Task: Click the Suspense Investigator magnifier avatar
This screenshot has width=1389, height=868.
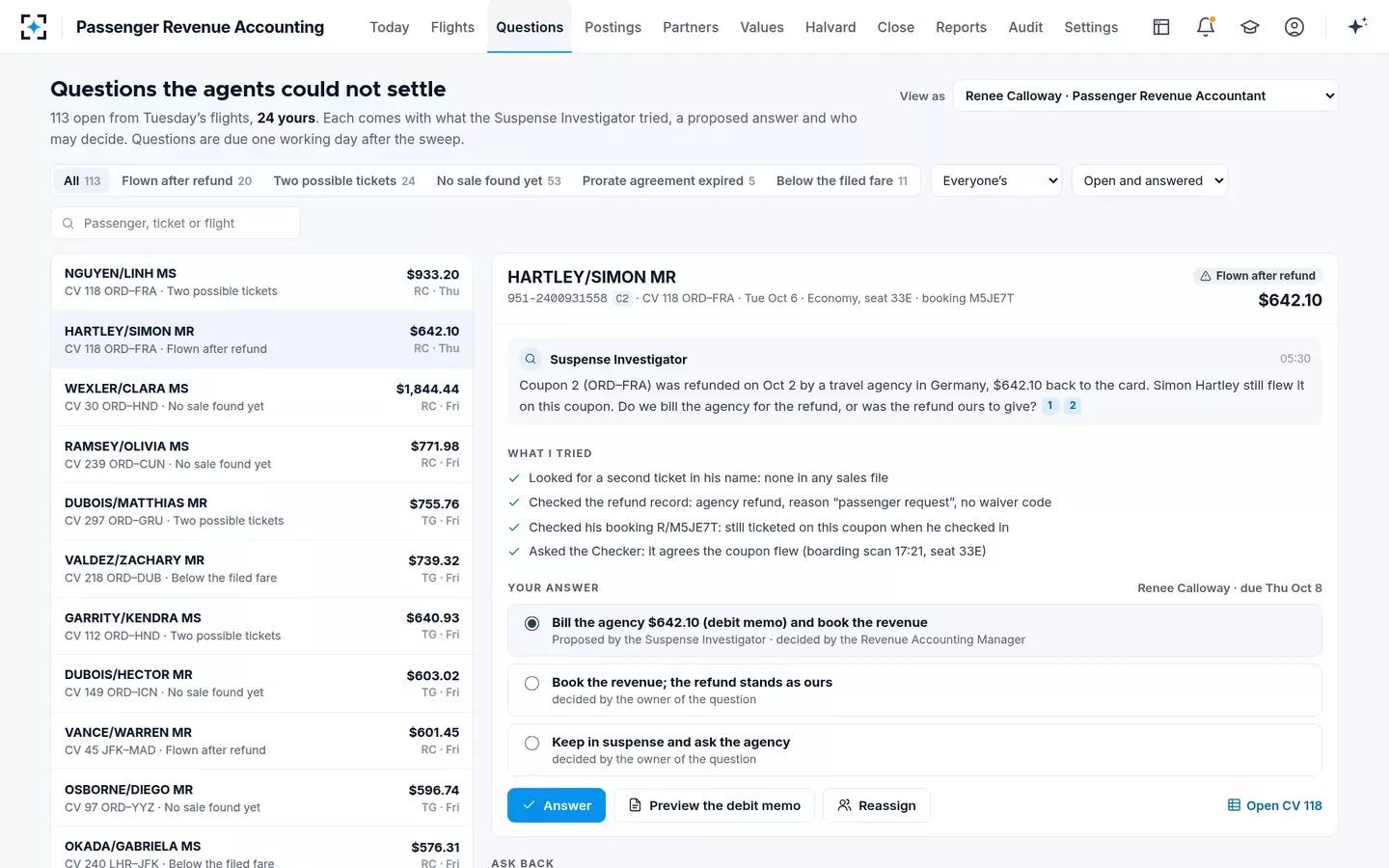Action: coord(531,359)
